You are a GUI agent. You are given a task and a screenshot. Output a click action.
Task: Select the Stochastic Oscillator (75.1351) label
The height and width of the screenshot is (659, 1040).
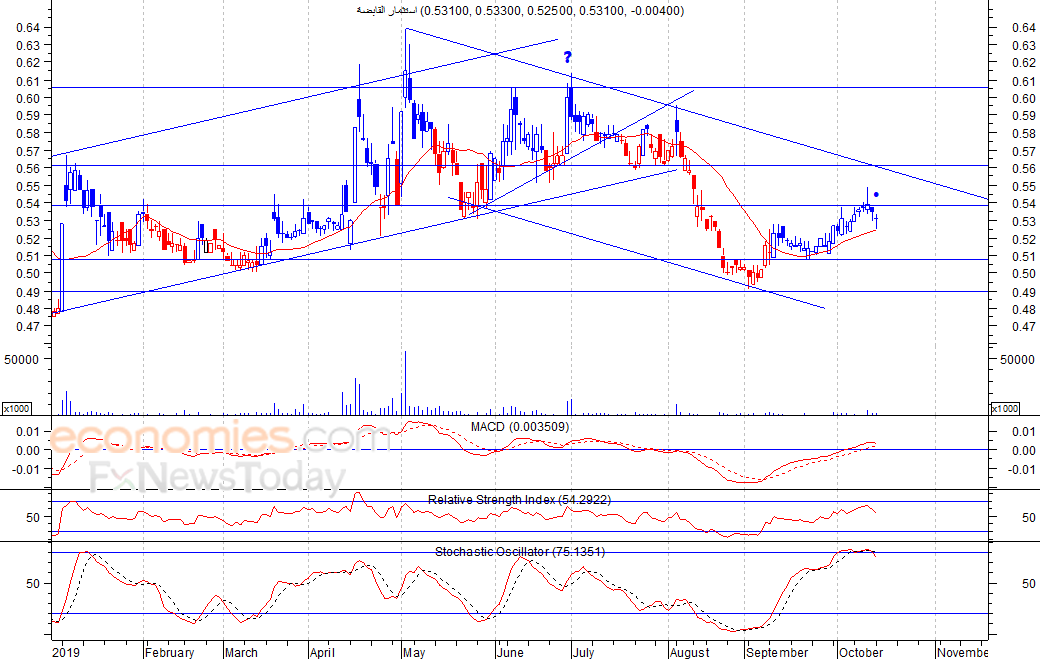click(x=519, y=552)
